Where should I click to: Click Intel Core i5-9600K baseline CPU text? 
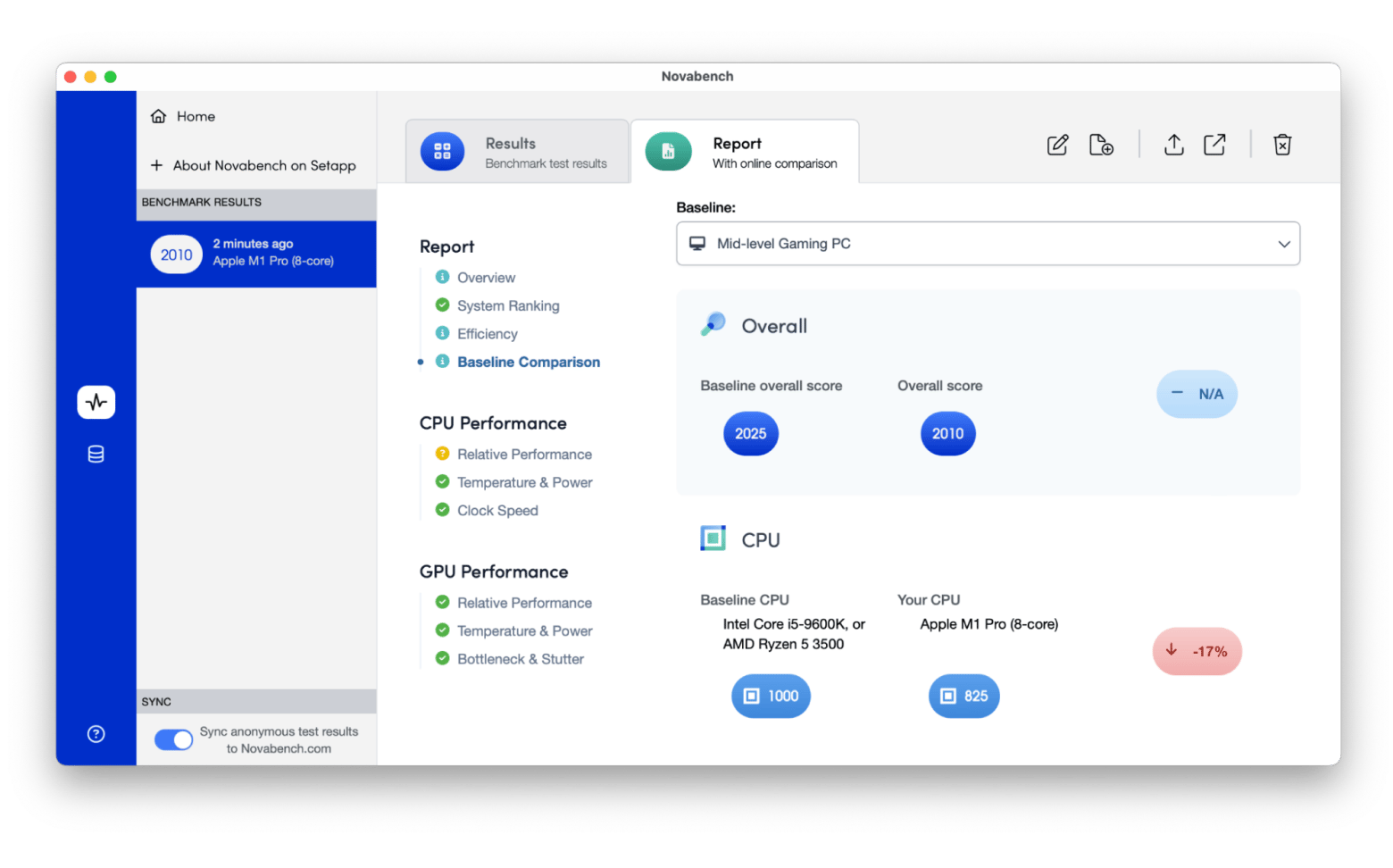(x=794, y=634)
